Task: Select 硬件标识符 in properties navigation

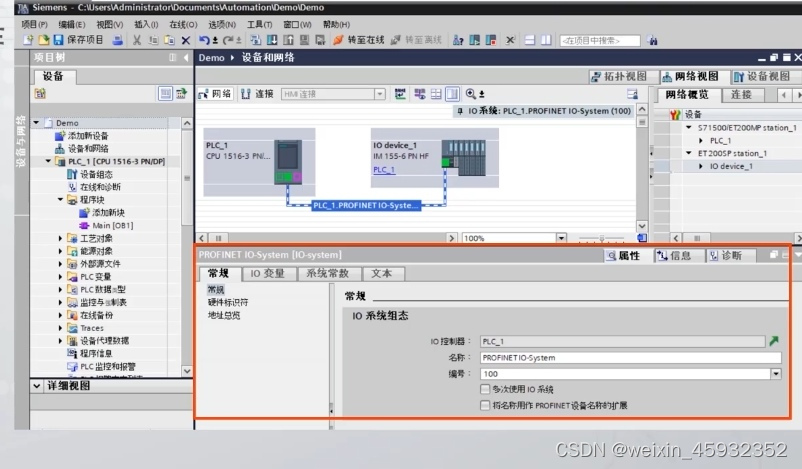Action: coord(228,302)
